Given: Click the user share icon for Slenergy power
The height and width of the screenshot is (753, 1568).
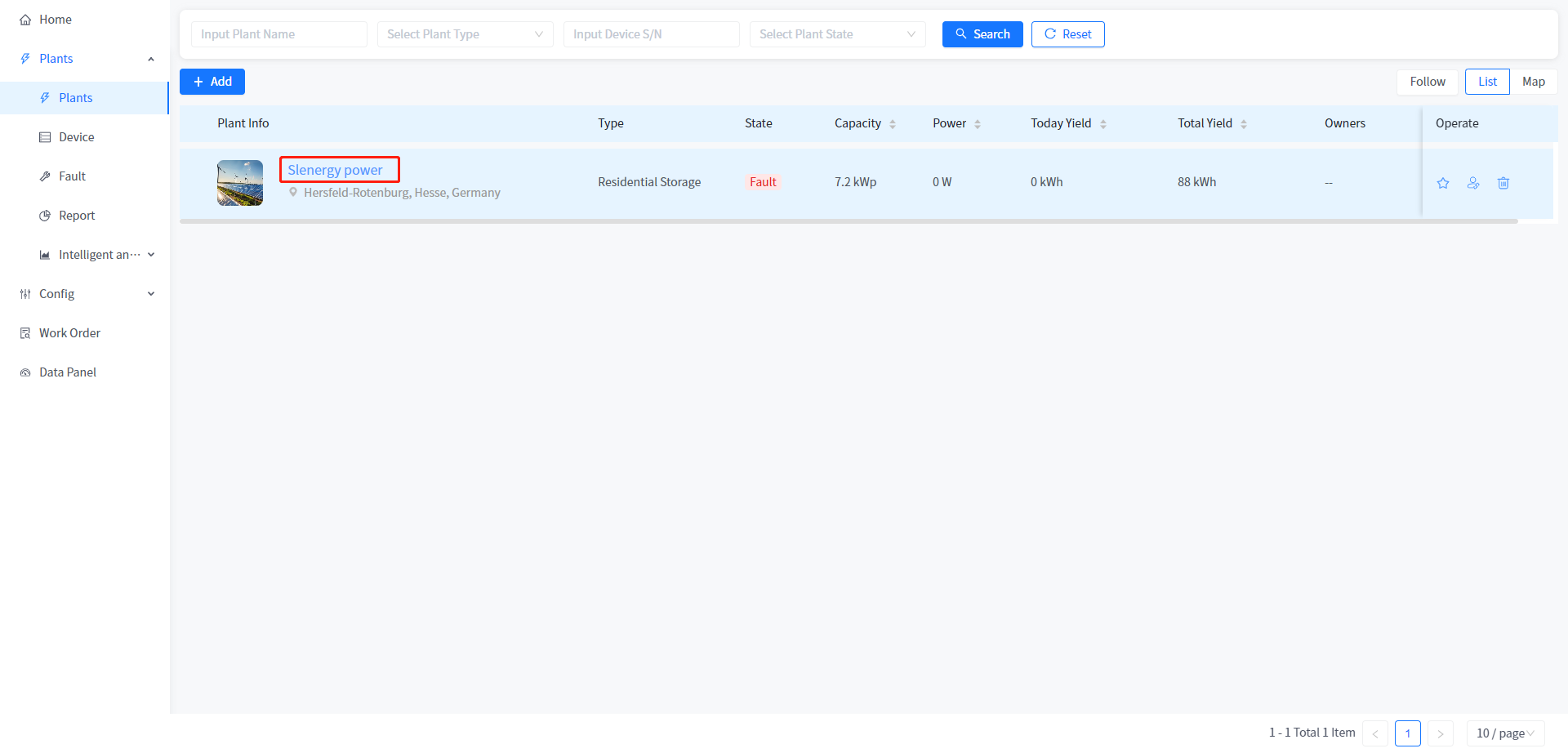Looking at the screenshot, I should (x=1473, y=183).
